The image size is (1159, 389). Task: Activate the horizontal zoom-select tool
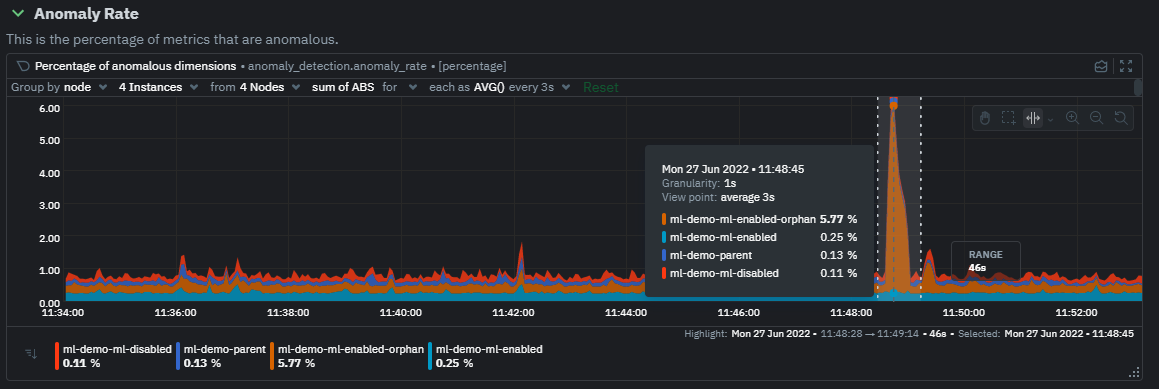click(1033, 118)
